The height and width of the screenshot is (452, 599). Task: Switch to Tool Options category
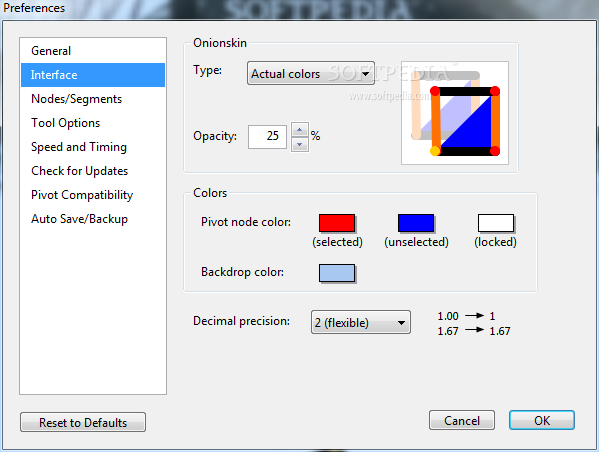coord(93,123)
